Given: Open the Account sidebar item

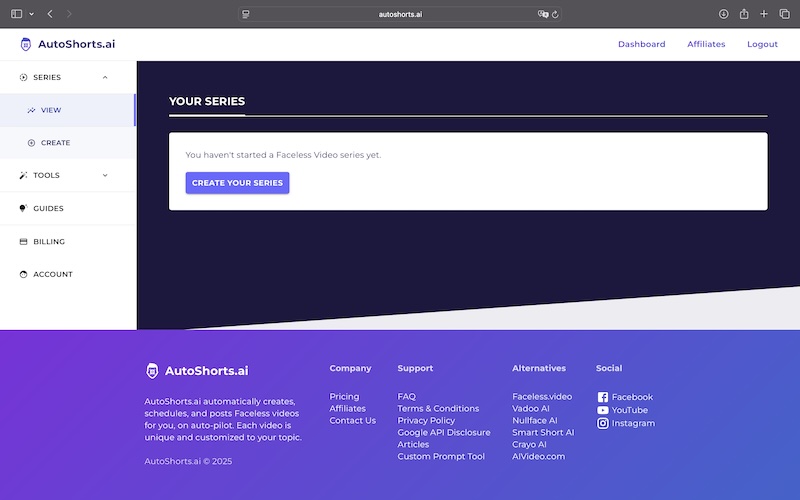Looking at the screenshot, I should point(68,274).
